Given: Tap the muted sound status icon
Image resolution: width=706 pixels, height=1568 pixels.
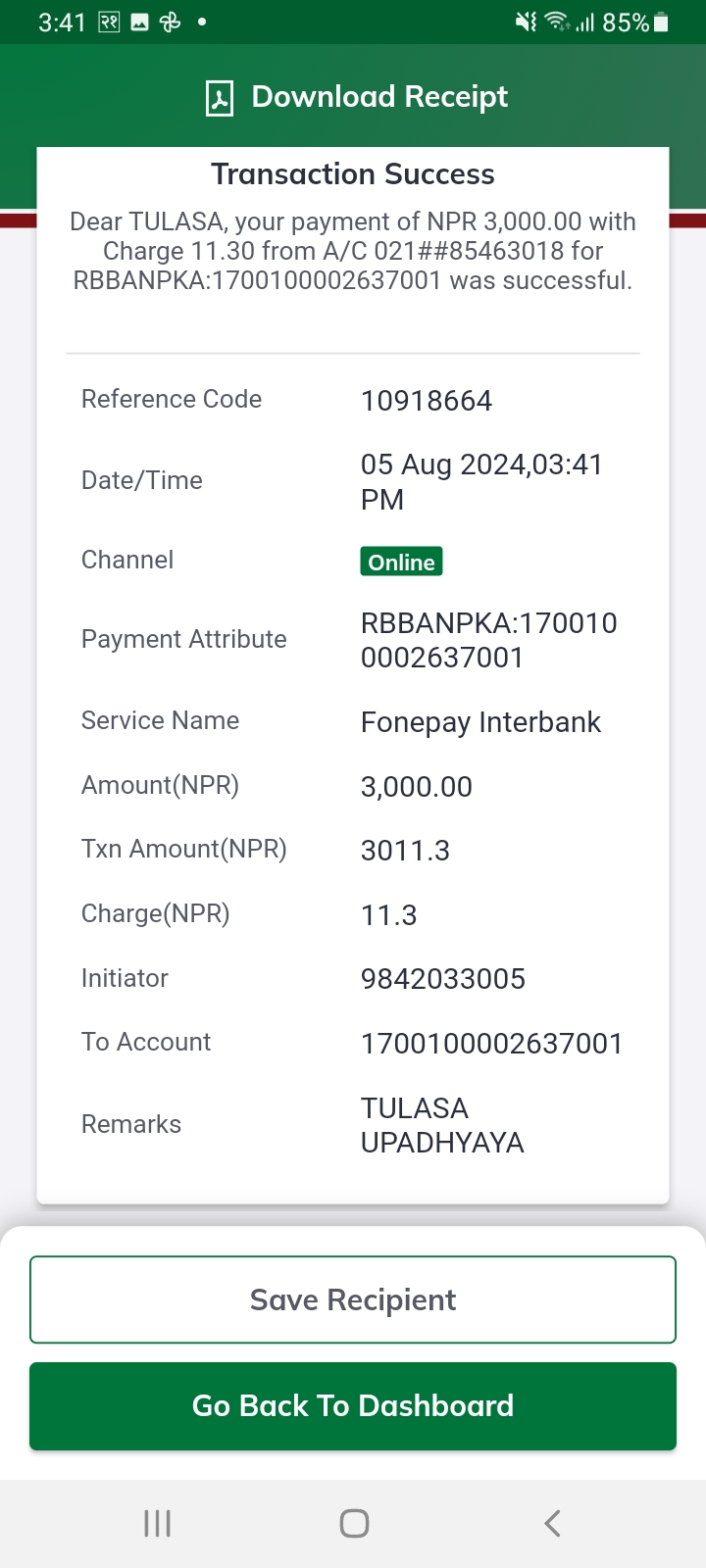Looking at the screenshot, I should click(x=526, y=22).
